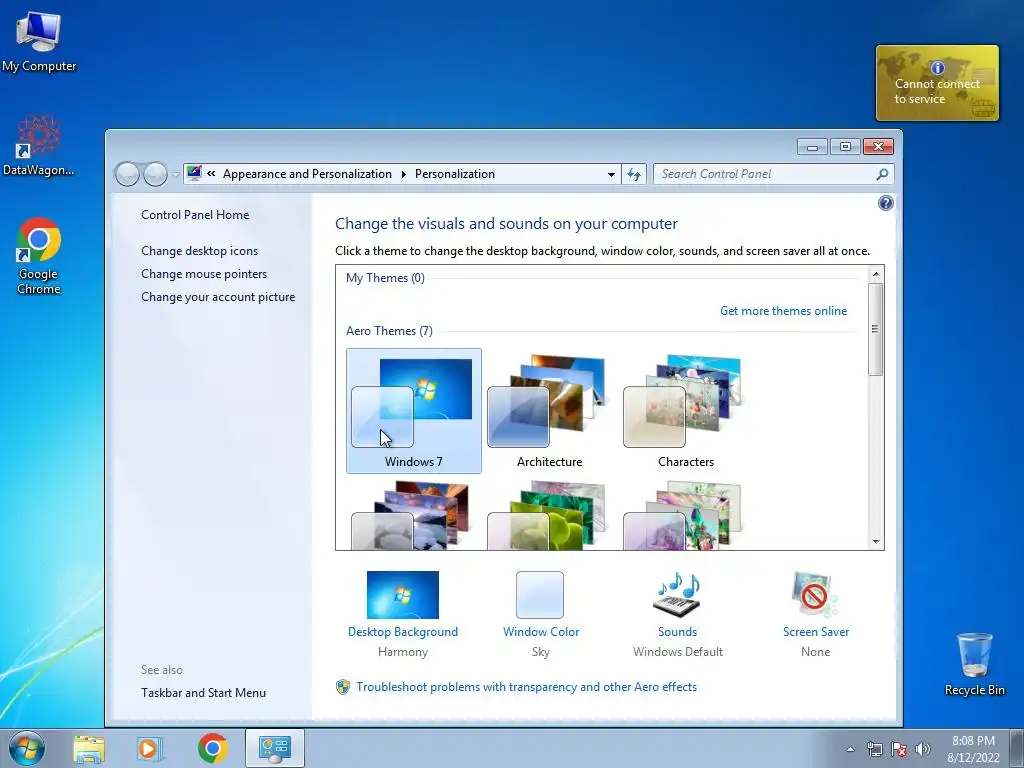This screenshot has width=1024, height=768.
Task: Click the Desktop Background text link
Action: pyautogui.click(x=403, y=632)
